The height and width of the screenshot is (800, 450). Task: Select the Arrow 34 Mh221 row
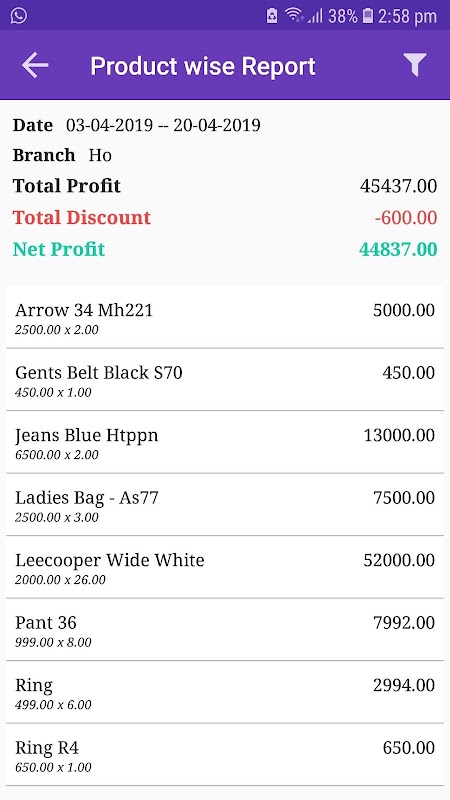[225, 317]
